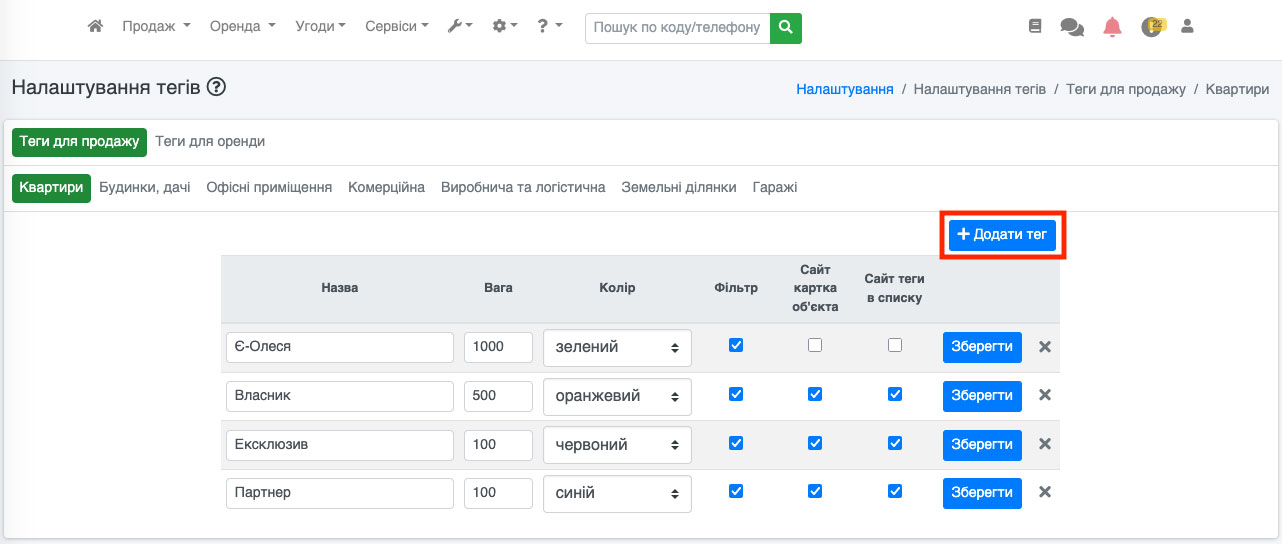Click the Додати тег button

click(1002, 234)
